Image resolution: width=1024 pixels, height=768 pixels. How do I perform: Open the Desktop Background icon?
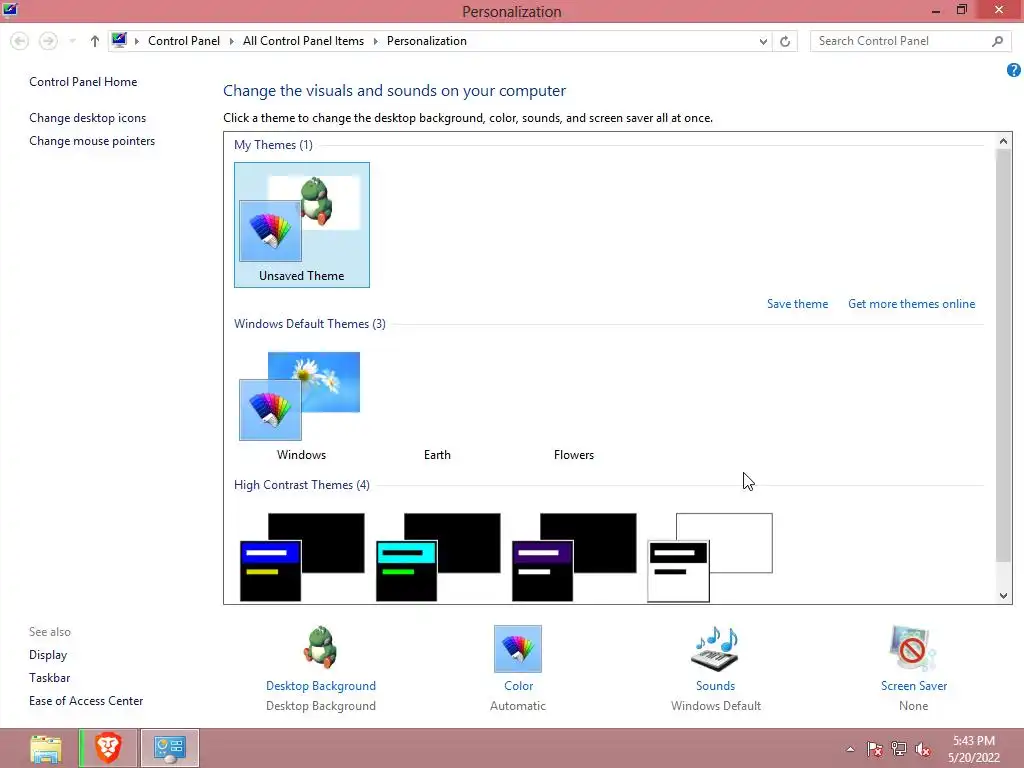(x=320, y=647)
